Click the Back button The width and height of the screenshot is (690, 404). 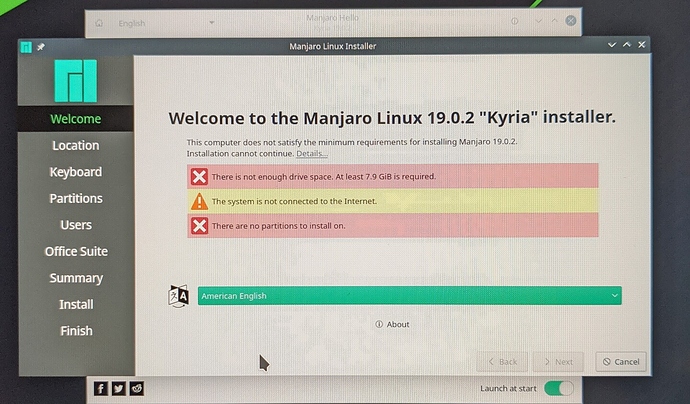pyautogui.click(x=502, y=362)
